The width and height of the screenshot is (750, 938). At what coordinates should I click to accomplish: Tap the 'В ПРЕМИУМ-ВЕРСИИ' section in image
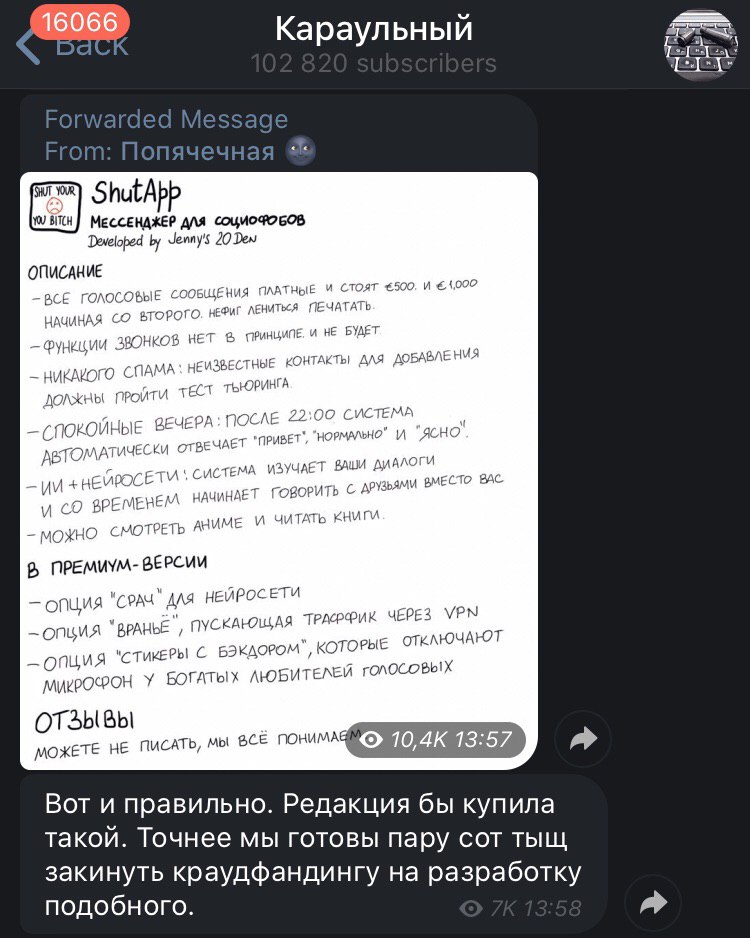(x=117, y=566)
